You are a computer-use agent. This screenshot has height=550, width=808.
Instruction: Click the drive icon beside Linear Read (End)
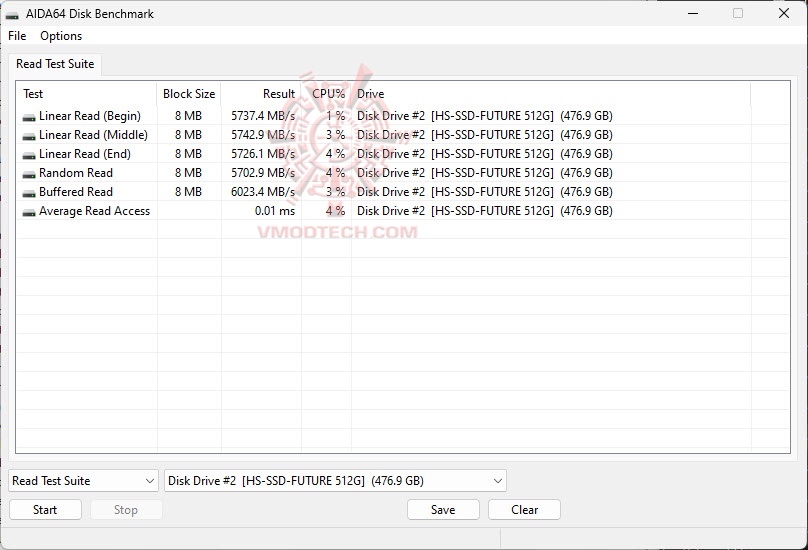click(29, 156)
